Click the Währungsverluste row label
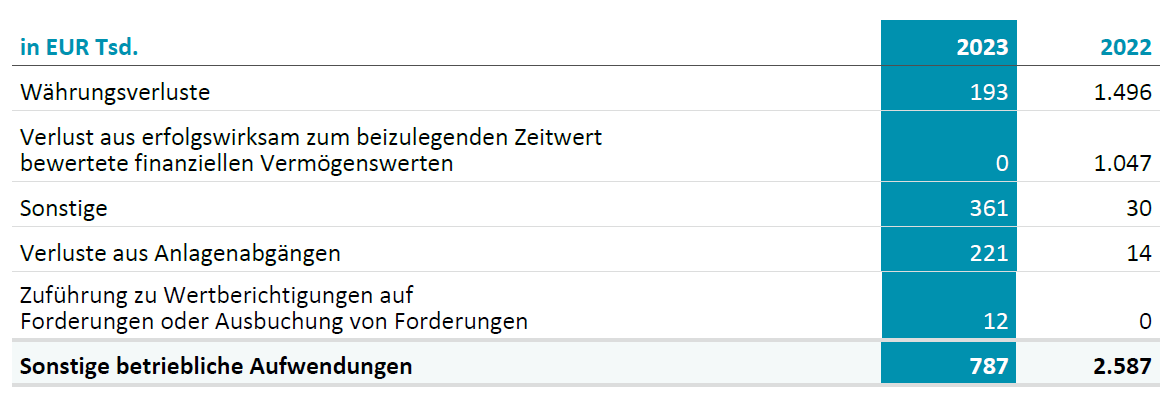This screenshot has height=400, width=1168. pos(115,92)
